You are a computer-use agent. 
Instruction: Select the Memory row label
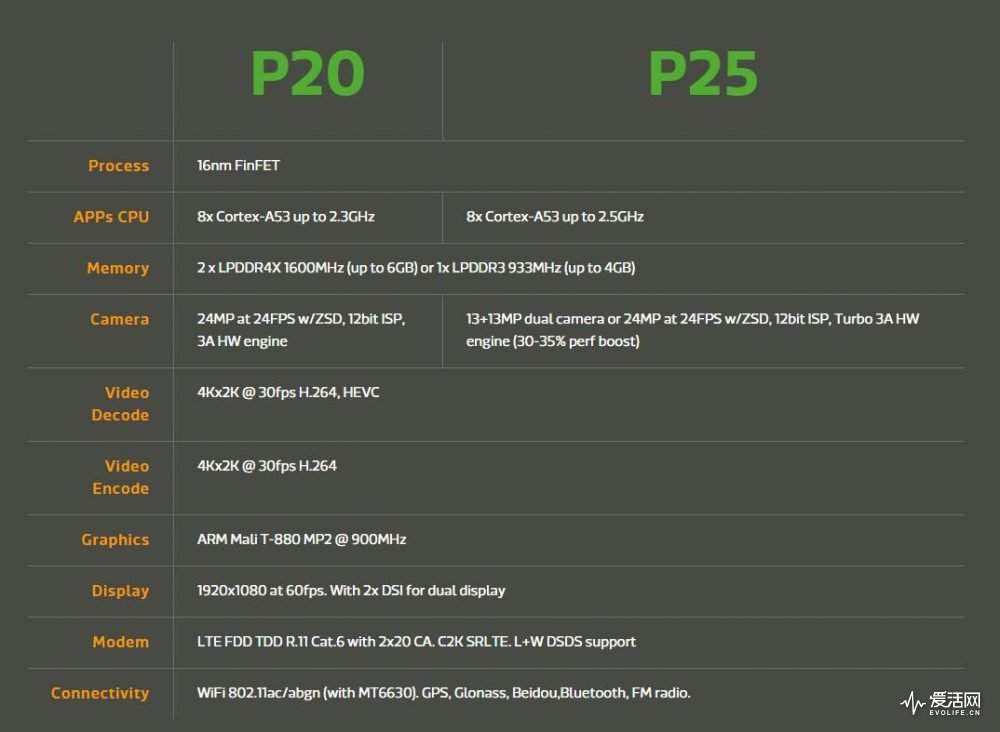(x=118, y=268)
